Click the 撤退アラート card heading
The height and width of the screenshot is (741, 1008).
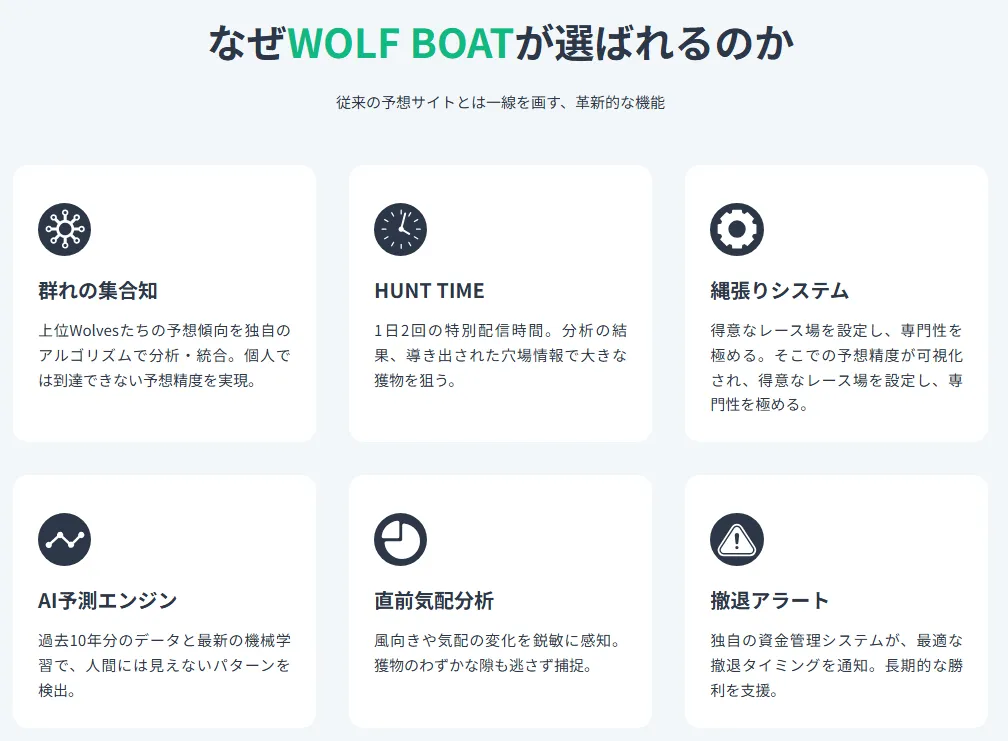pyautogui.click(x=770, y=601)
